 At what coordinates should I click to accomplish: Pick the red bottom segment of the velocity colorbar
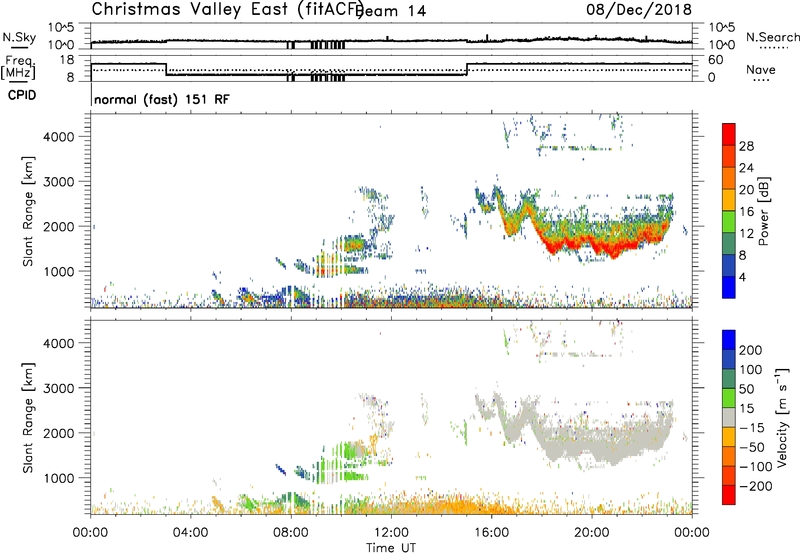(x=729, y=495)
